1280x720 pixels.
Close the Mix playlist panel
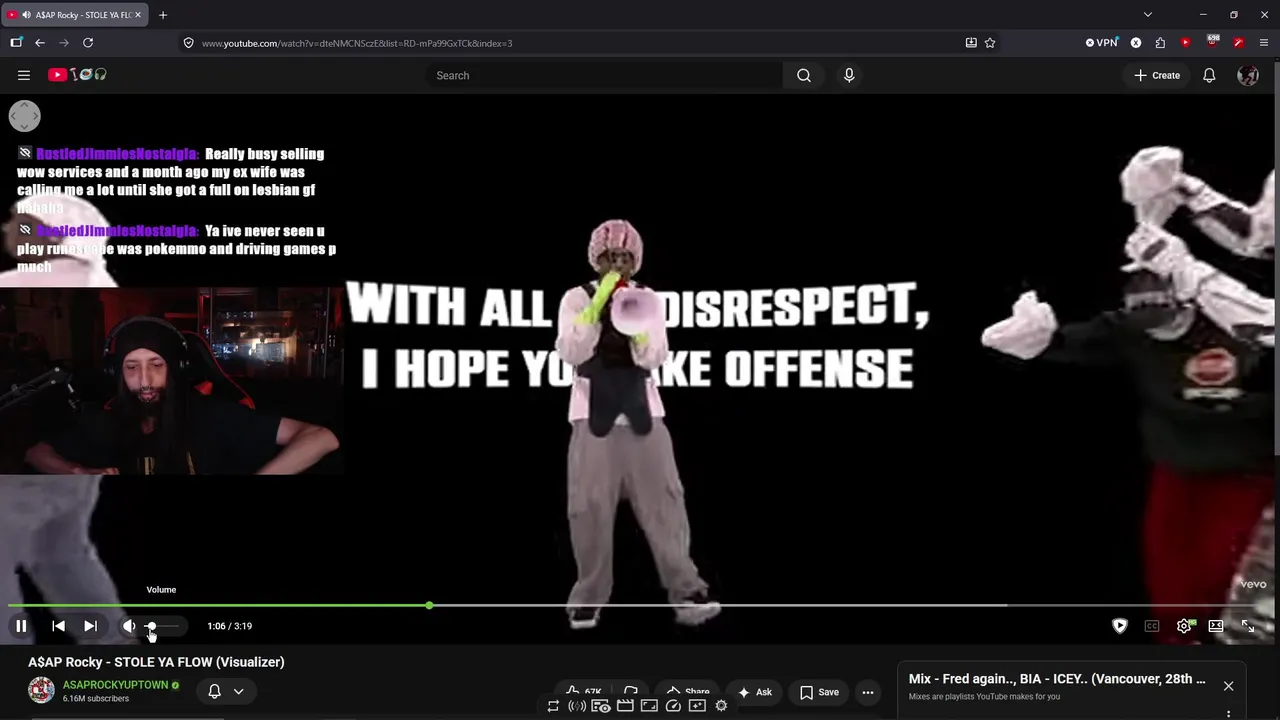tap(1228, 686)
